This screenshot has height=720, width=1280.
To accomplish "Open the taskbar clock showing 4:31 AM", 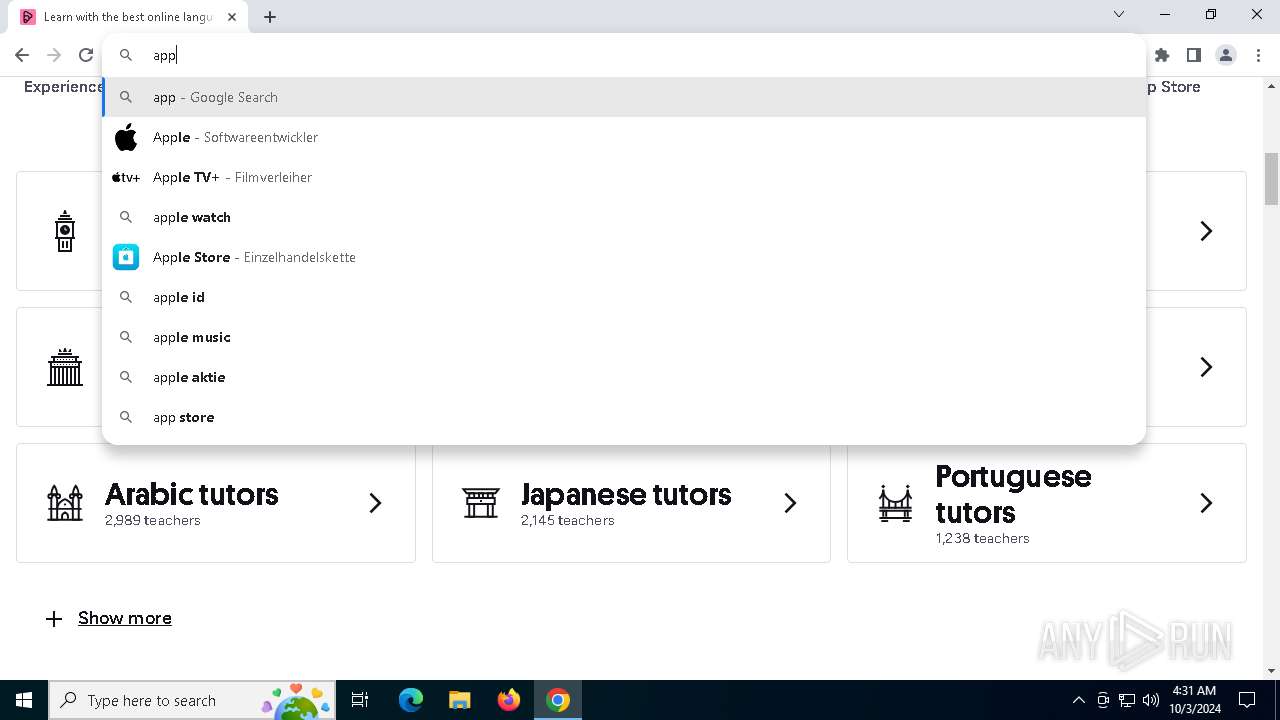I will [x=1194, y=700].
